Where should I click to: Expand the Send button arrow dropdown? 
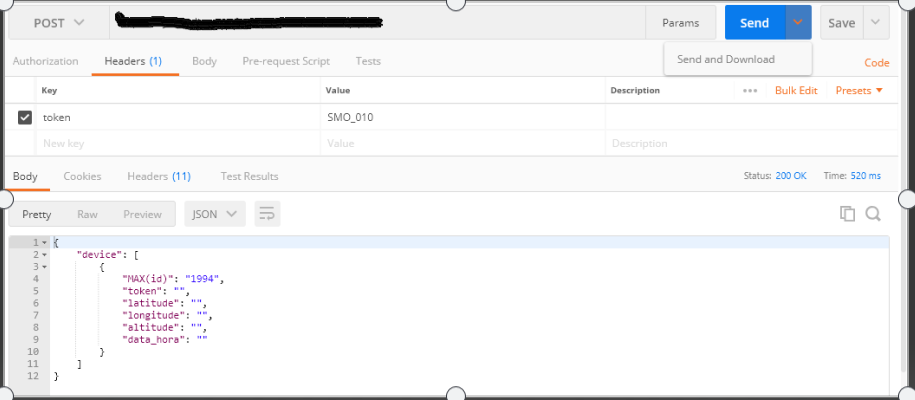tap(798, 23)
